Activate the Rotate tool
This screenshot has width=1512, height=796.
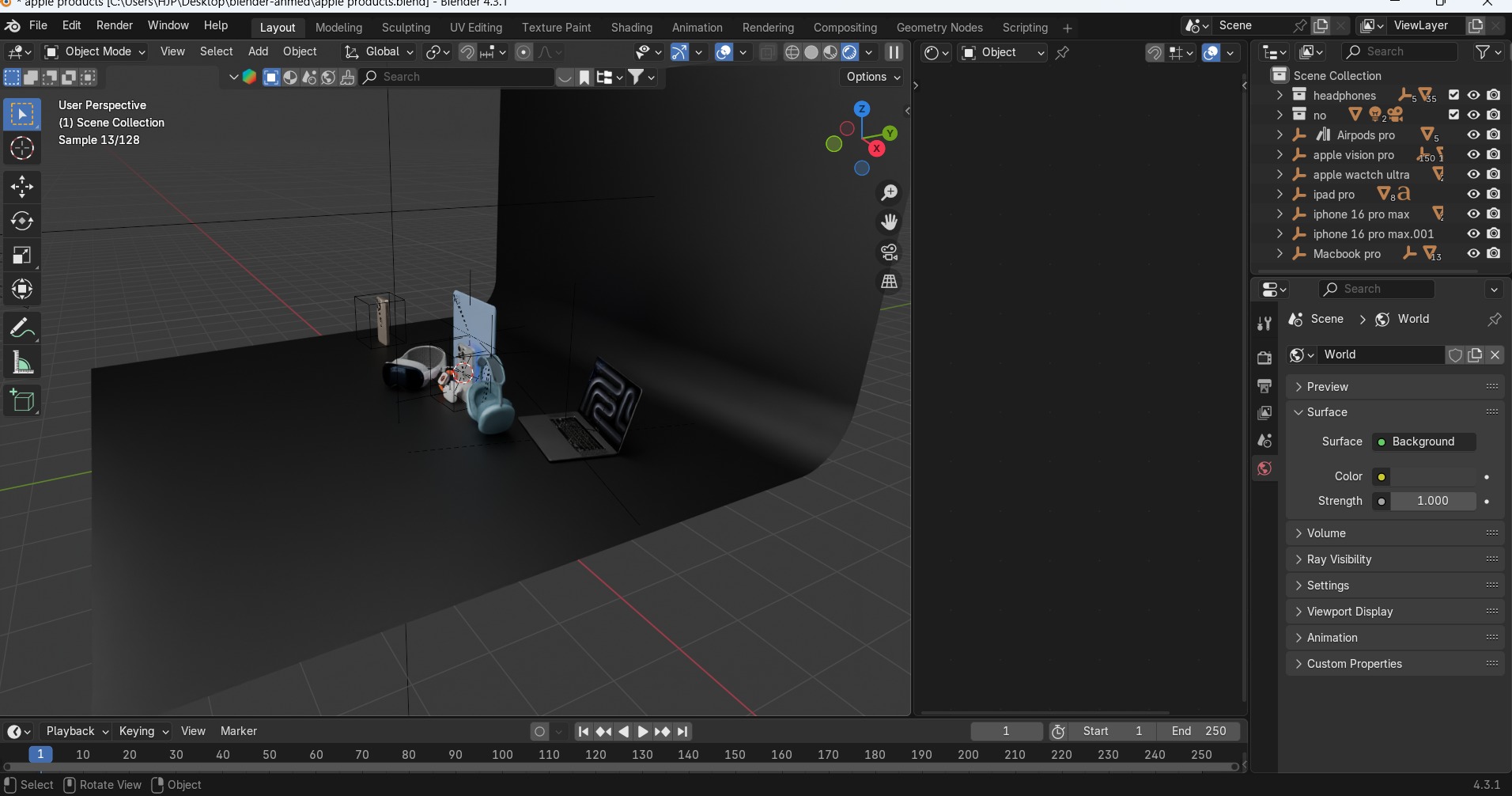click(x=22, y=221)
